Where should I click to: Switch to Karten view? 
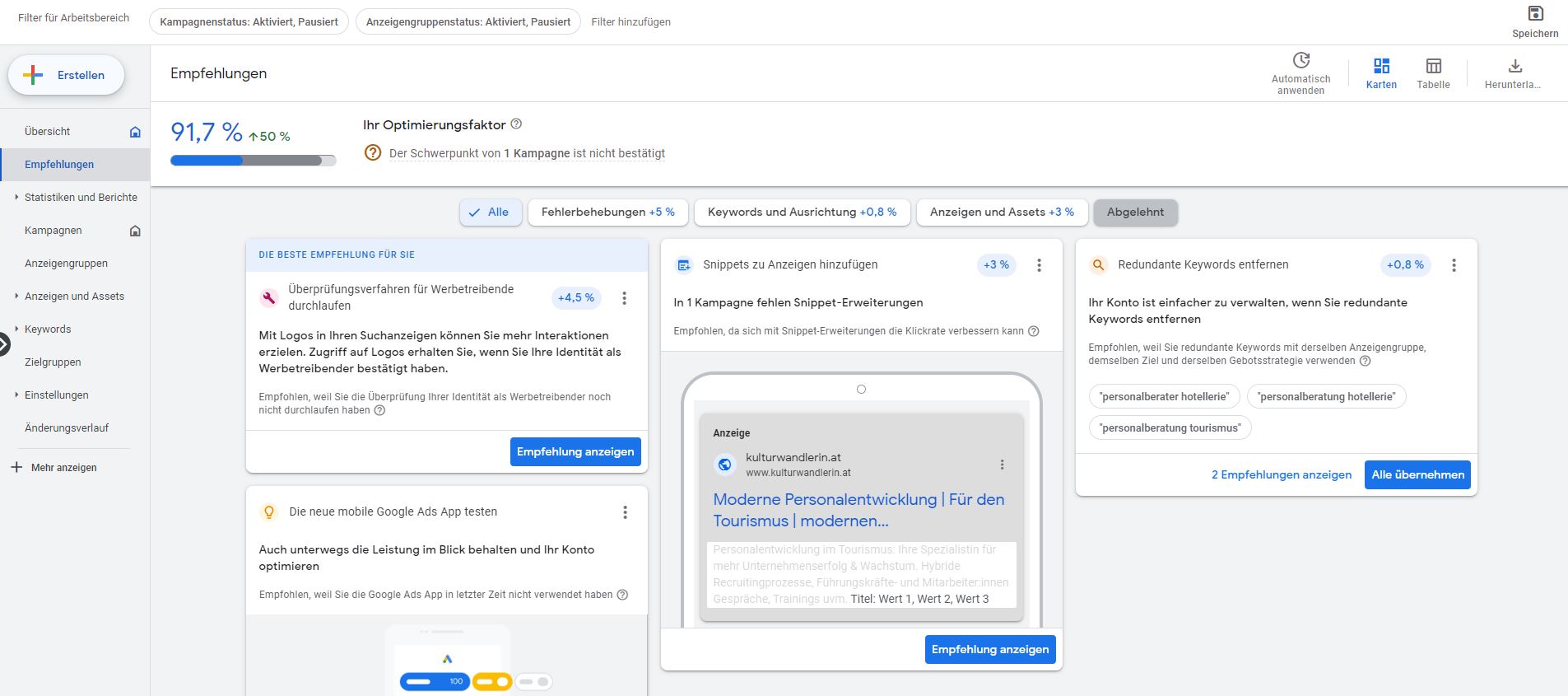[1381, 73]
